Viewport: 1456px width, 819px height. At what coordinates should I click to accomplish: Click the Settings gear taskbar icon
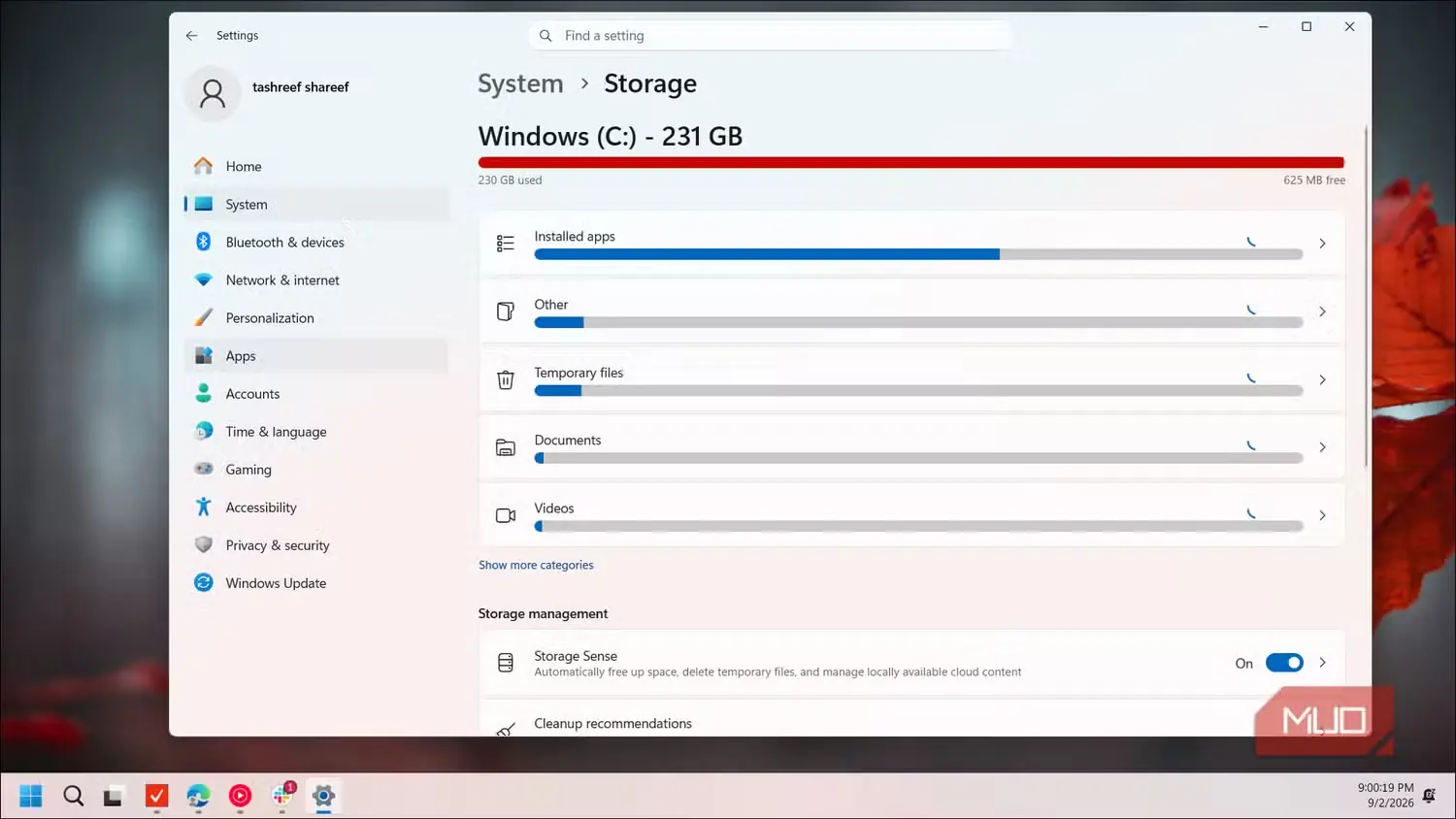323,796
